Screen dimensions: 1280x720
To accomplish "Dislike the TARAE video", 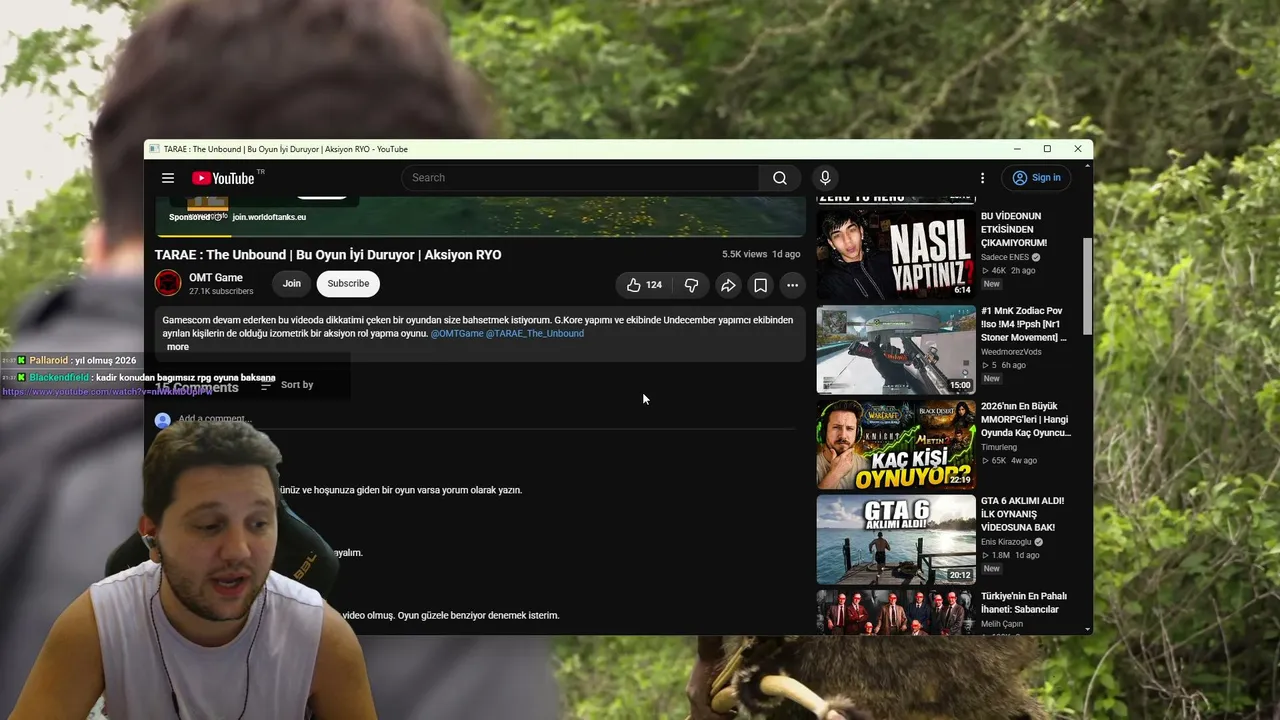I will click(691, 285).
